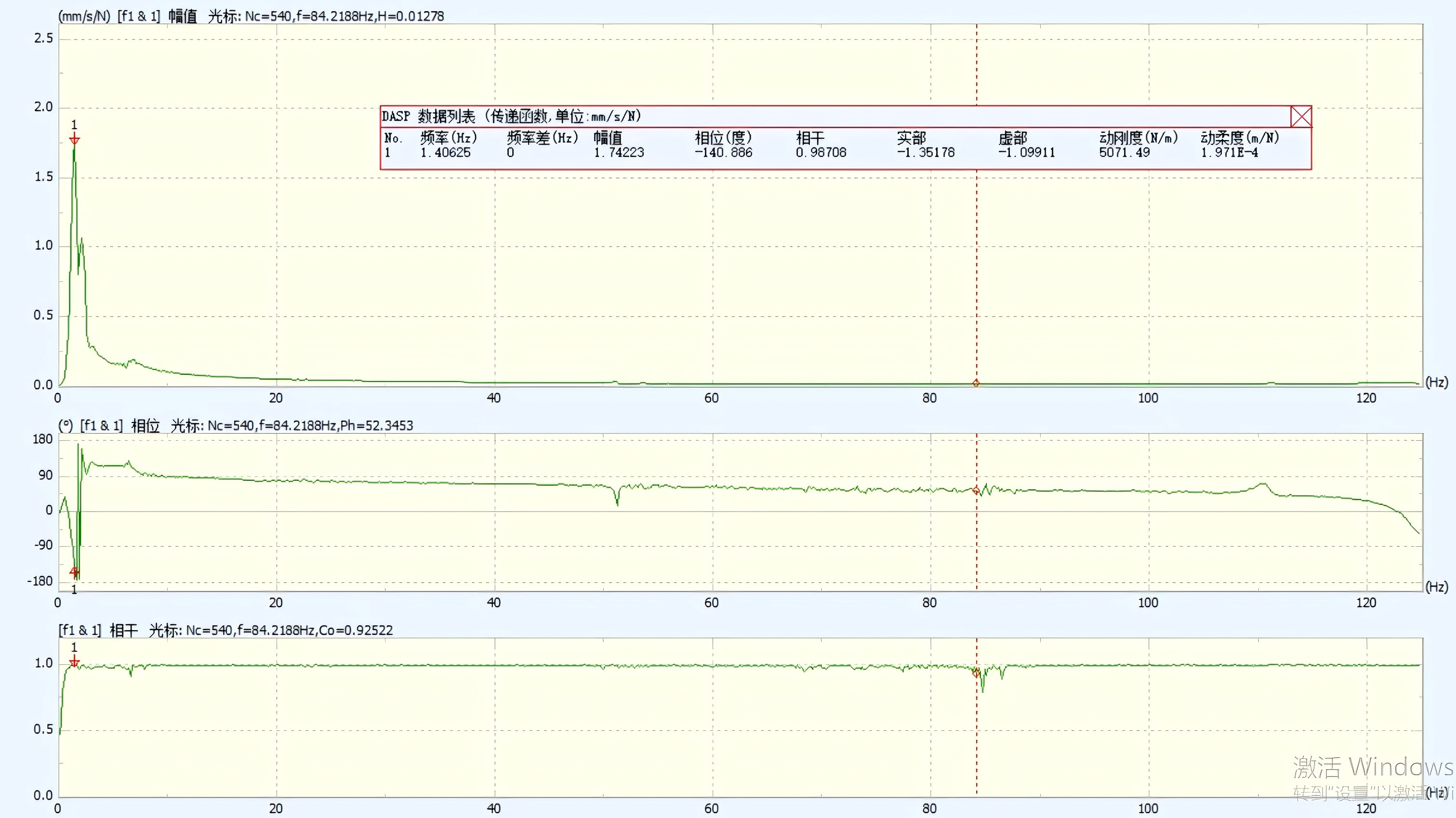1456x818 pixels.
Task: Select cursor diamond on coherence curve
Action: click(976, 673)
